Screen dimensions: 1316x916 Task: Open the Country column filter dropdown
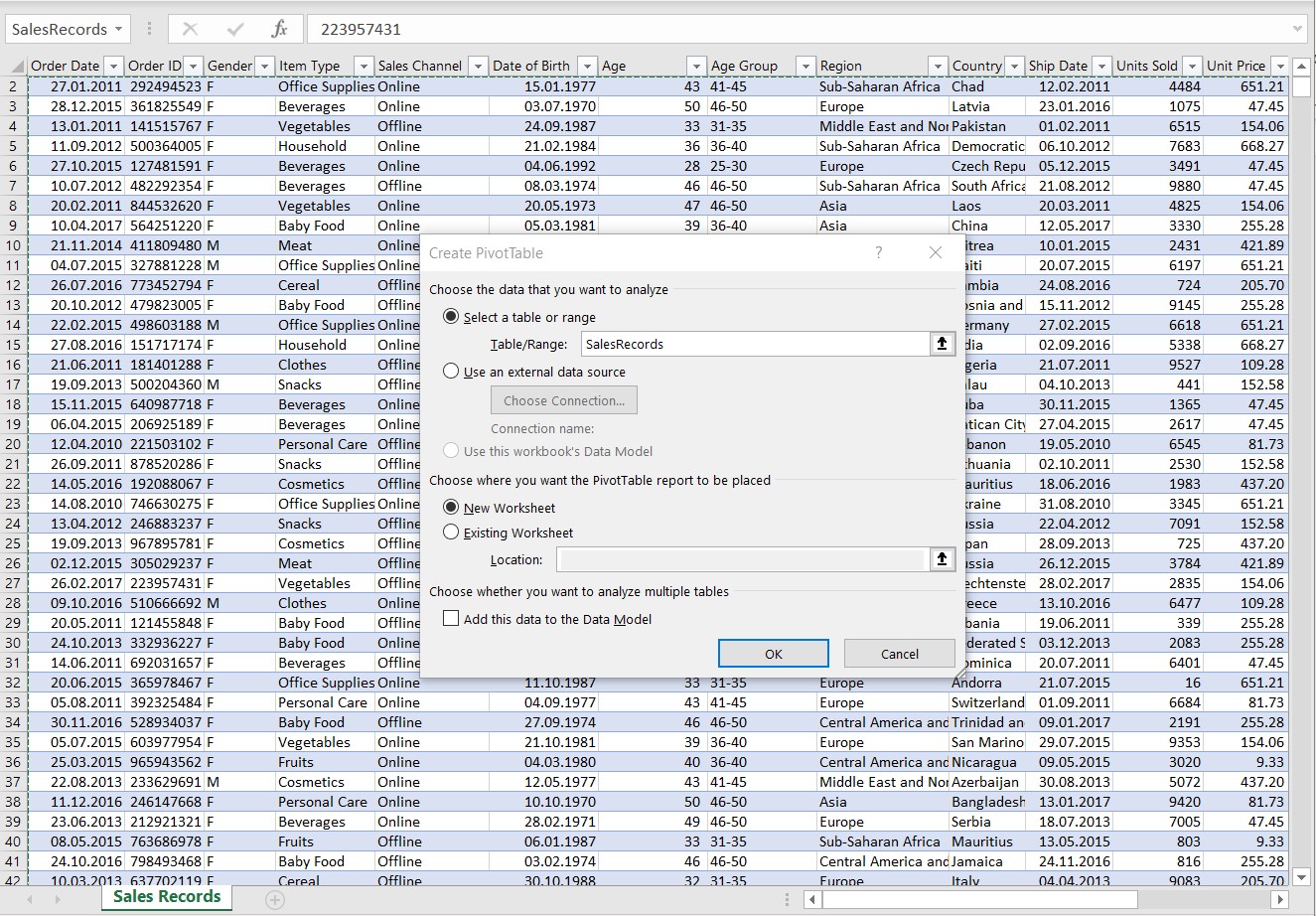(x=1015, y=66)
